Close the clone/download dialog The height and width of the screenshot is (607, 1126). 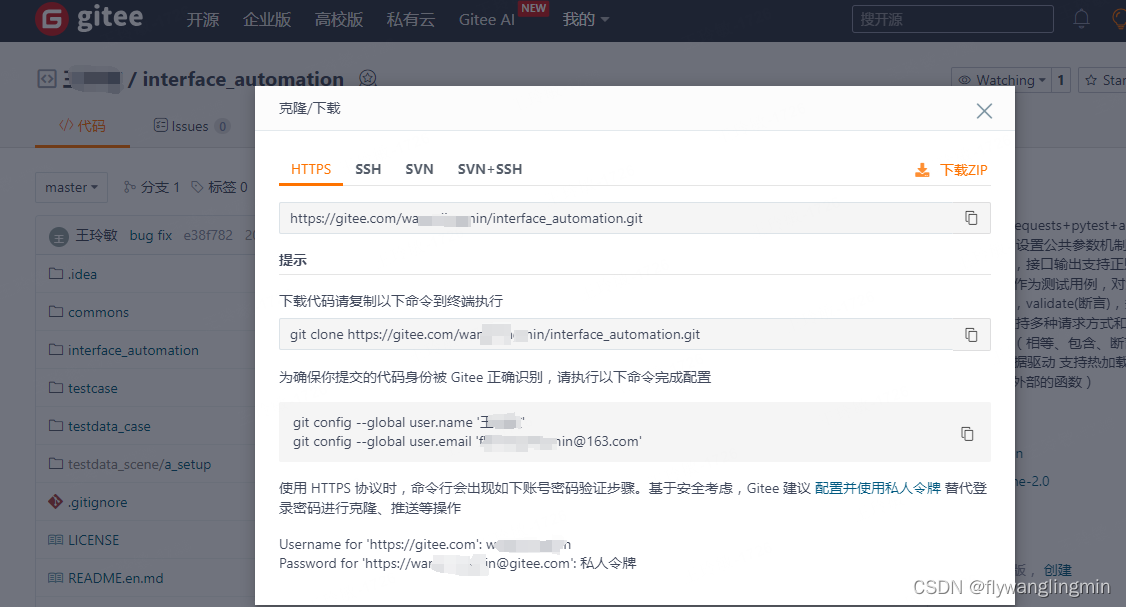pos(984,111)
